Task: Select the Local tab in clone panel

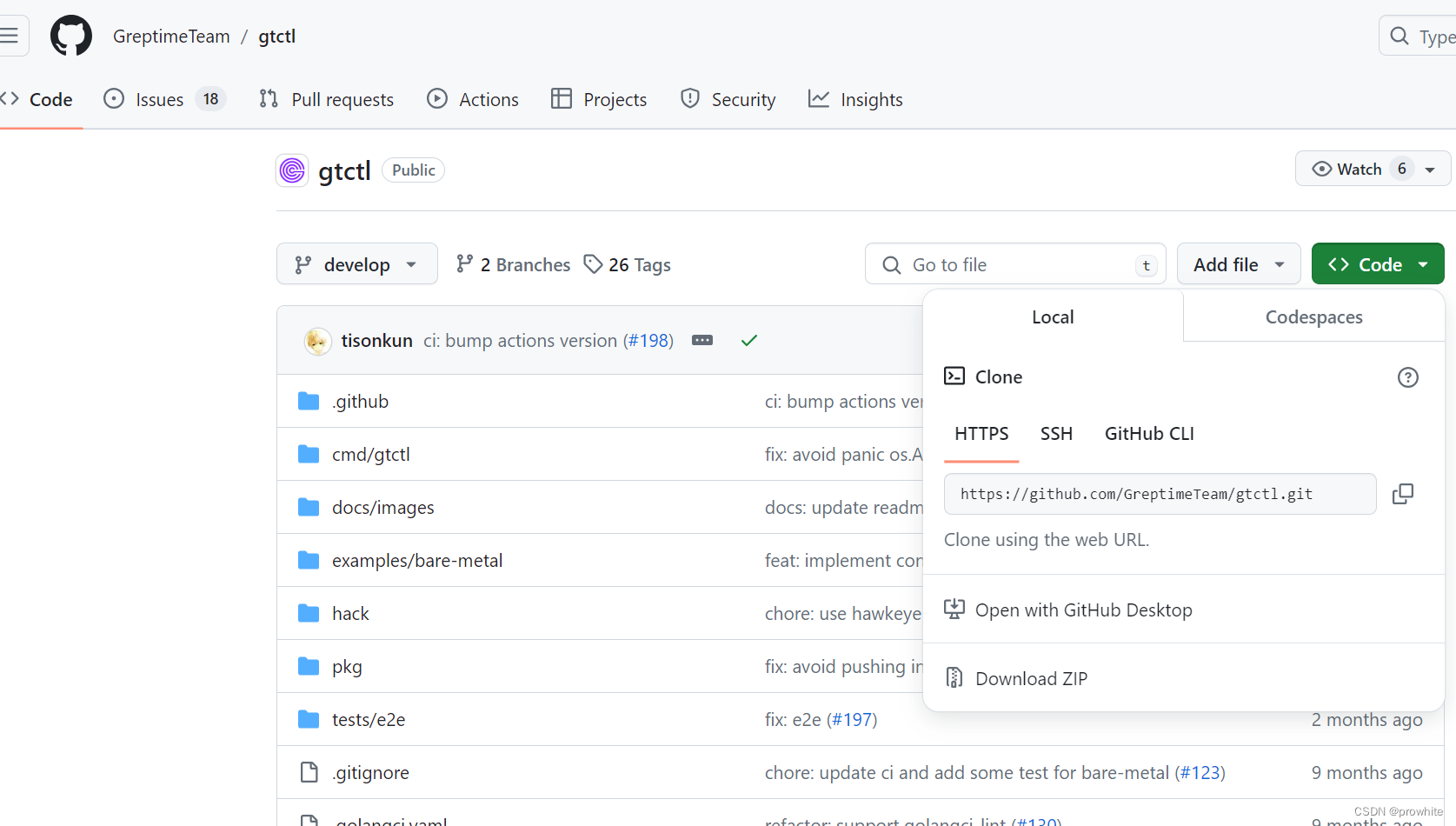Action: pos(1053,316)
